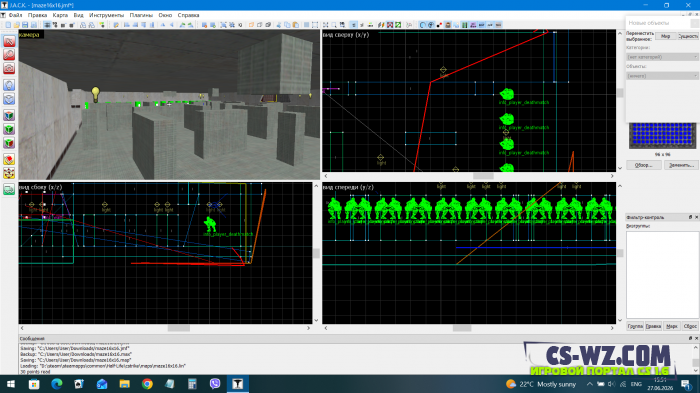Open the Плагины menu
Image resolution: width=700 pixels, height=393 pixels.
pos(141,15)
